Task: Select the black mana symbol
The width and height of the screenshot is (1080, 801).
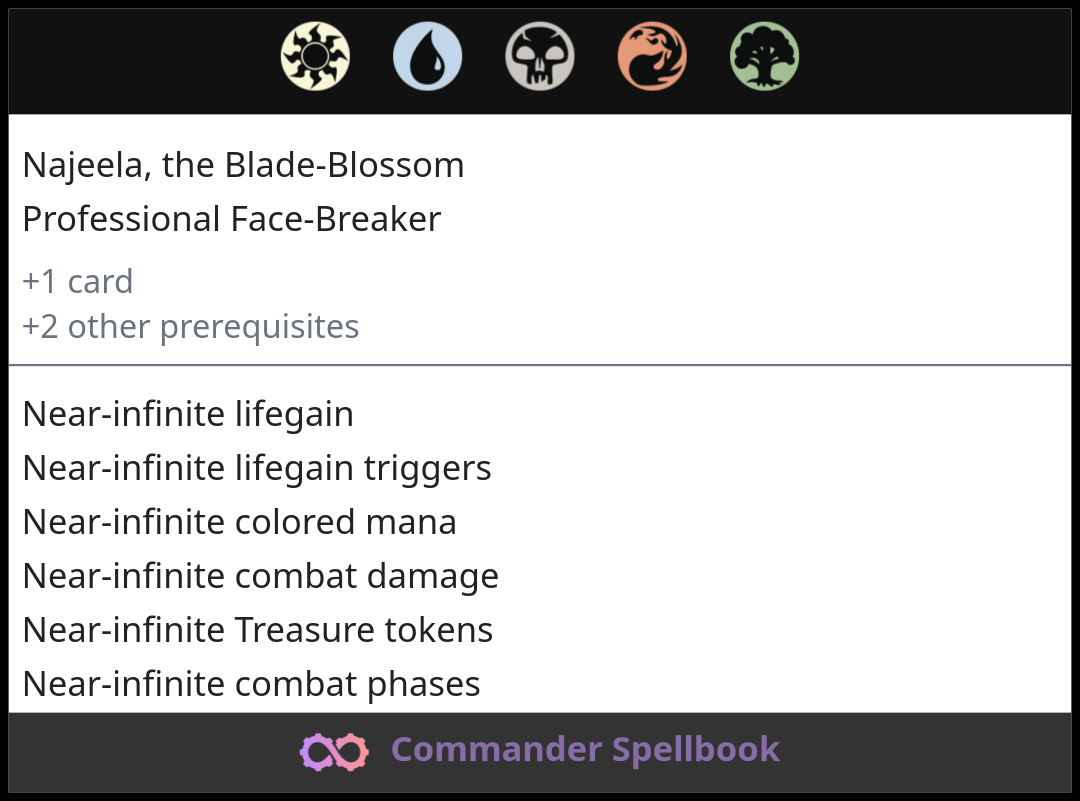Action: [x=539, y=57]
